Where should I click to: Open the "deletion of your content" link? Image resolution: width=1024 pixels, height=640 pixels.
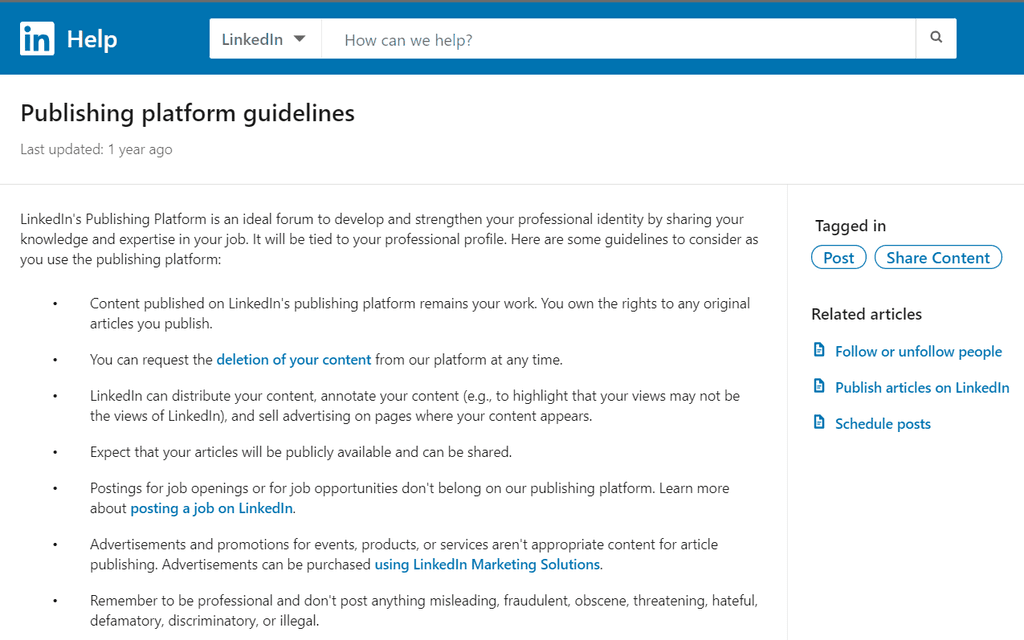click(x=293, y=359)
